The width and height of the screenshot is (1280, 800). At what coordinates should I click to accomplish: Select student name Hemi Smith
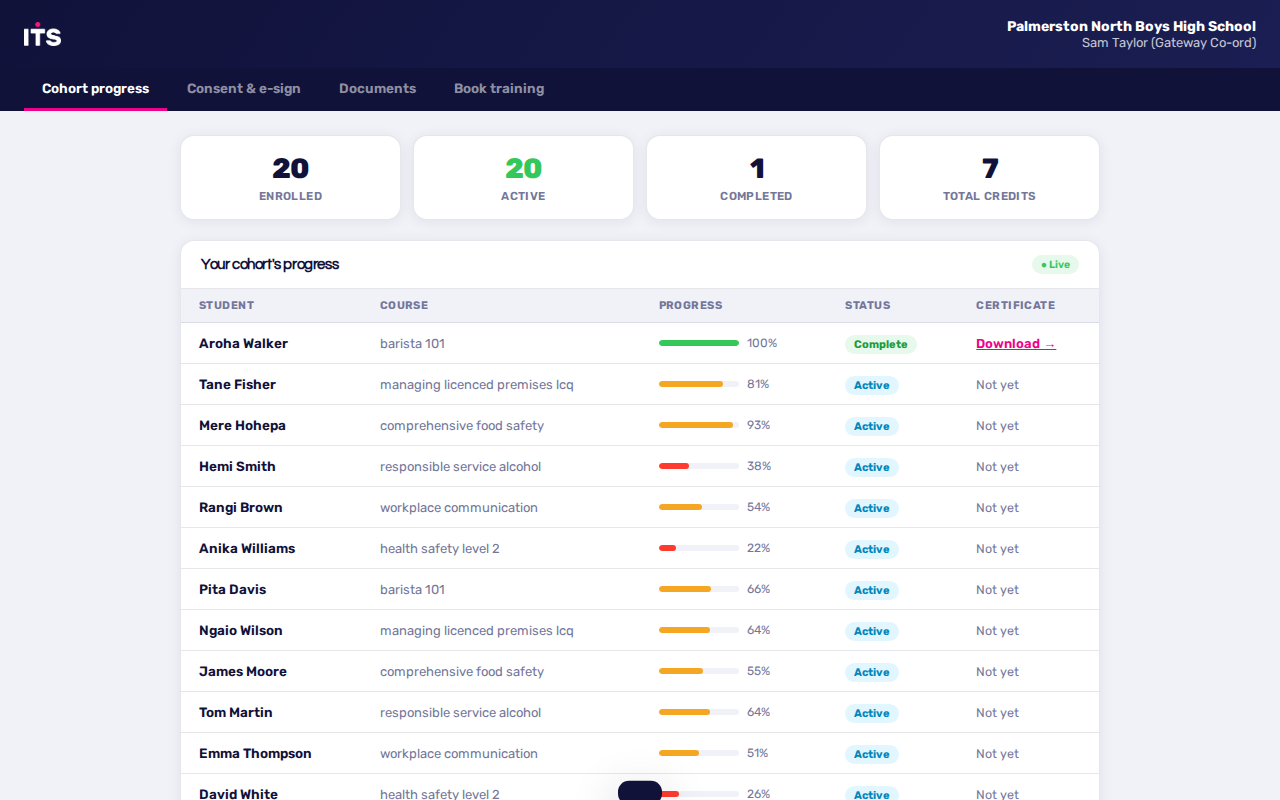[237, 467]
